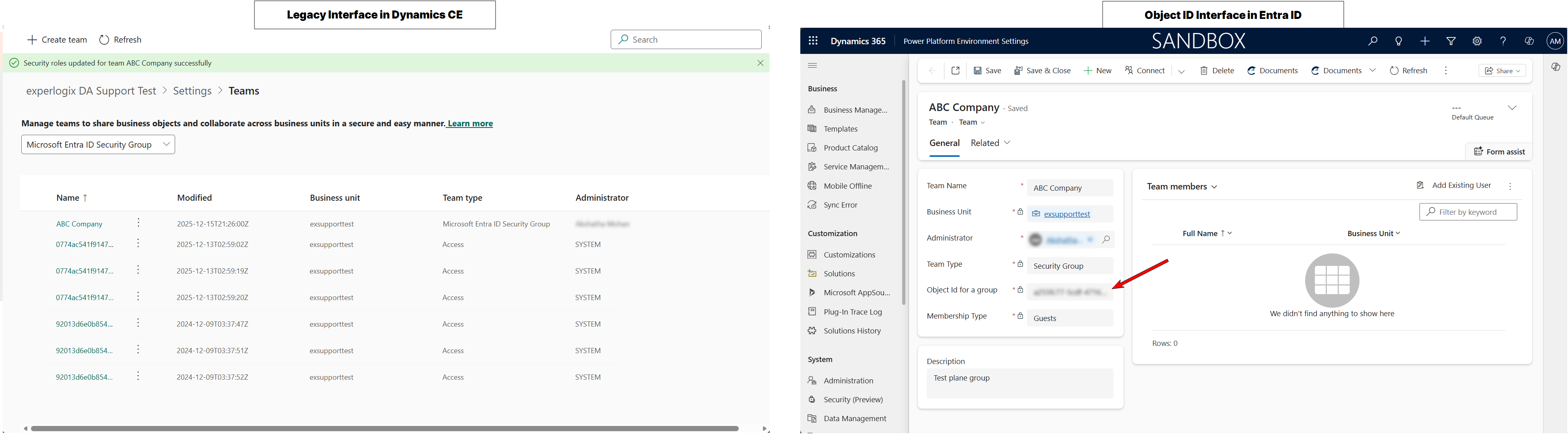Image resolution: width=1568 pixels, height=434 pixels.
Task: Open Templates in sitemap
Action: coord(833,129)
